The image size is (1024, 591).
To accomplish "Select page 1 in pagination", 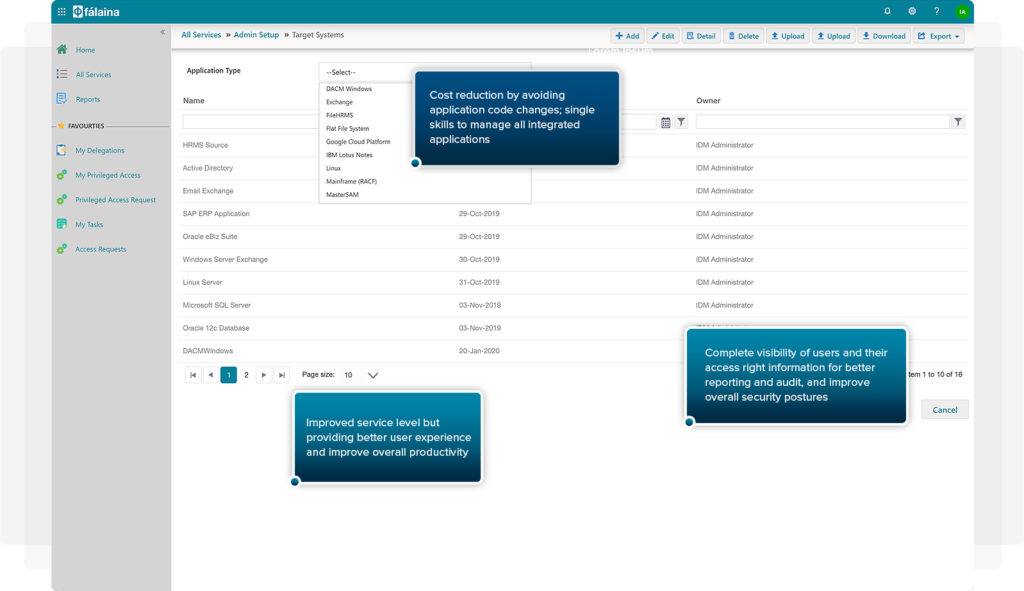I will (x=229, y=375).
